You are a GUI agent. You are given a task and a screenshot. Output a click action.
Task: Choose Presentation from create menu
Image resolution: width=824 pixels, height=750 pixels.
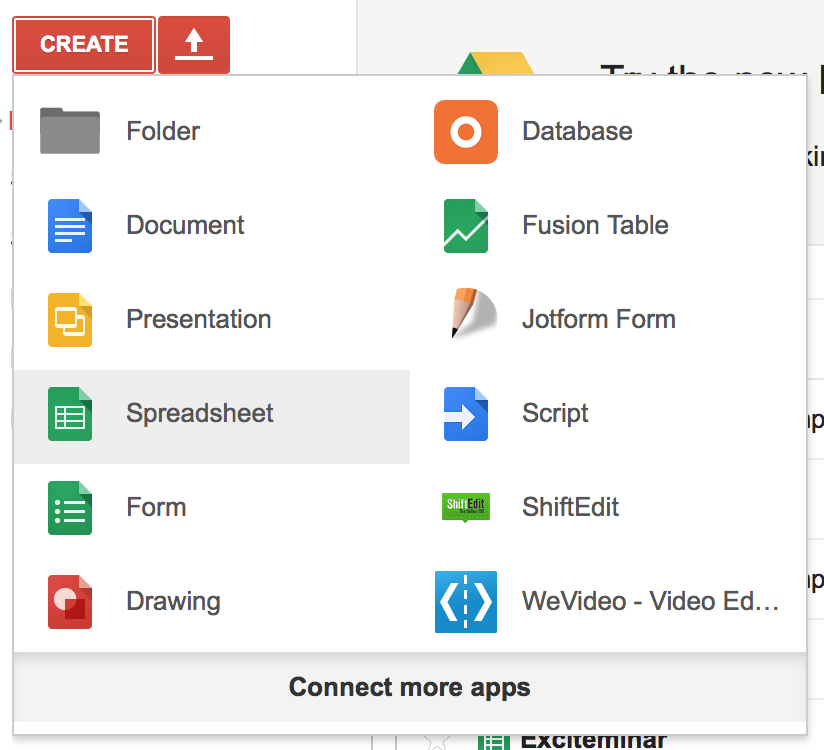point(199,319)
